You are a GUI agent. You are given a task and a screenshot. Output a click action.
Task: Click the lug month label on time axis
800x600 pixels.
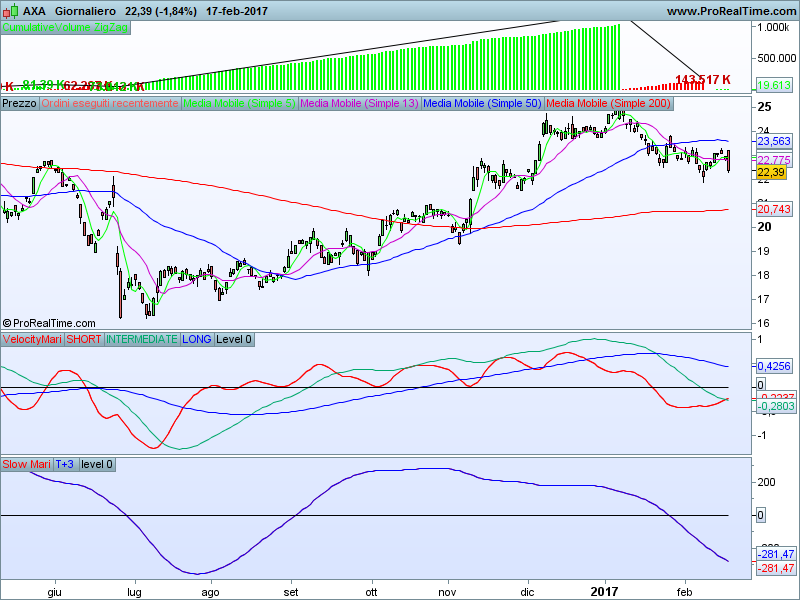coord(135,592)
